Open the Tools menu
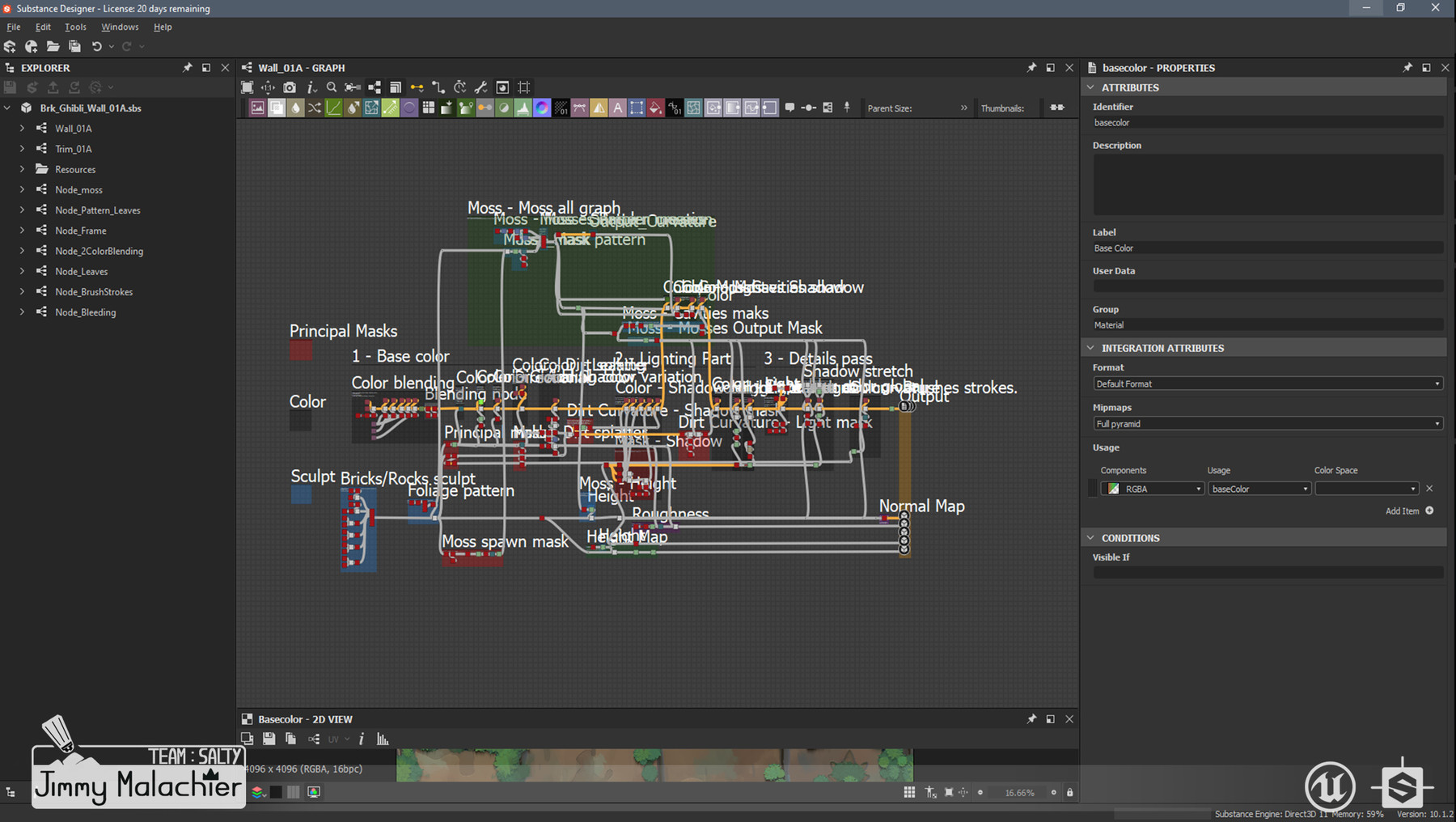The image size is (1456, 822). point(75,27)
